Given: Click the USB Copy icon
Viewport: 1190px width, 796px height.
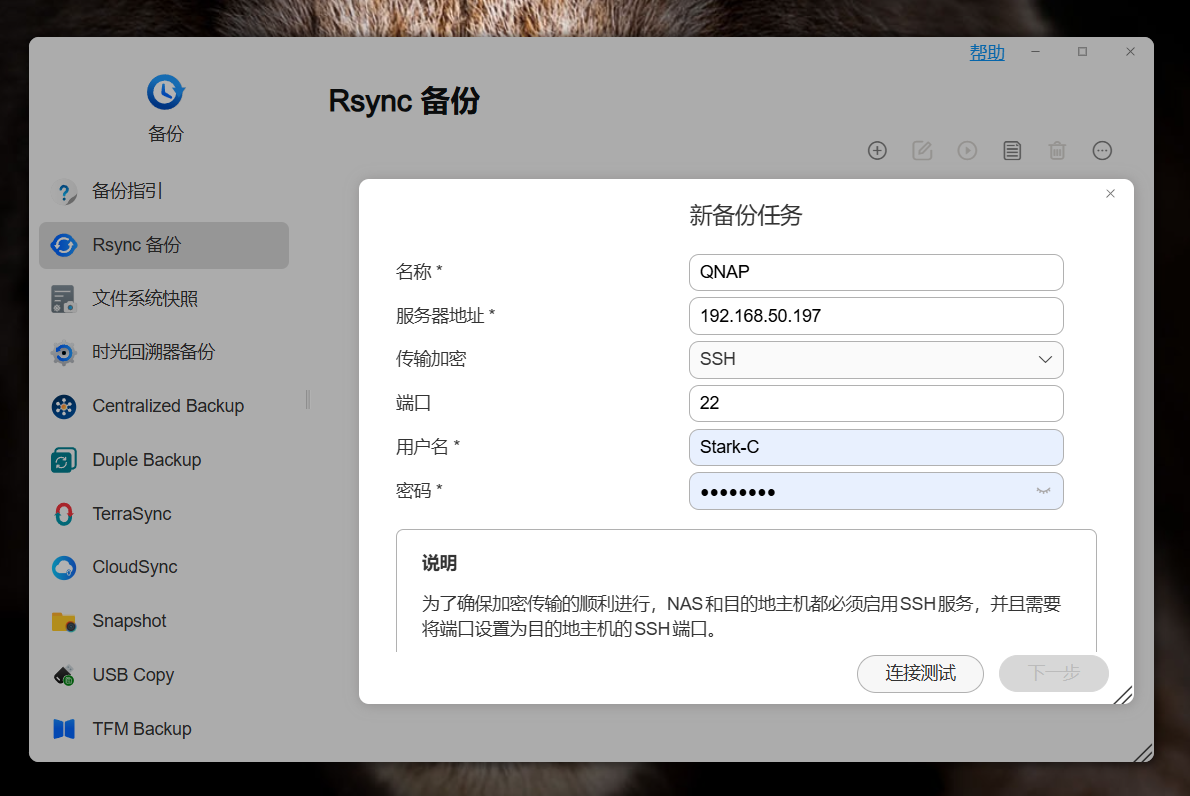Looking at the screenshot, I should (64, 675).
